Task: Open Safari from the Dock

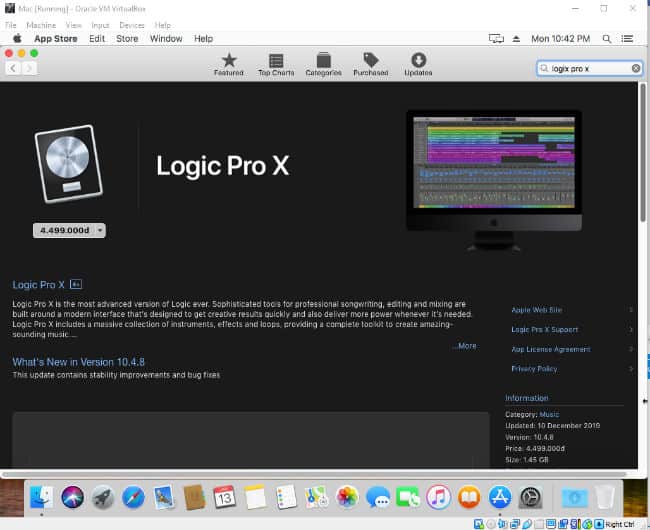Action: [133, 497]
